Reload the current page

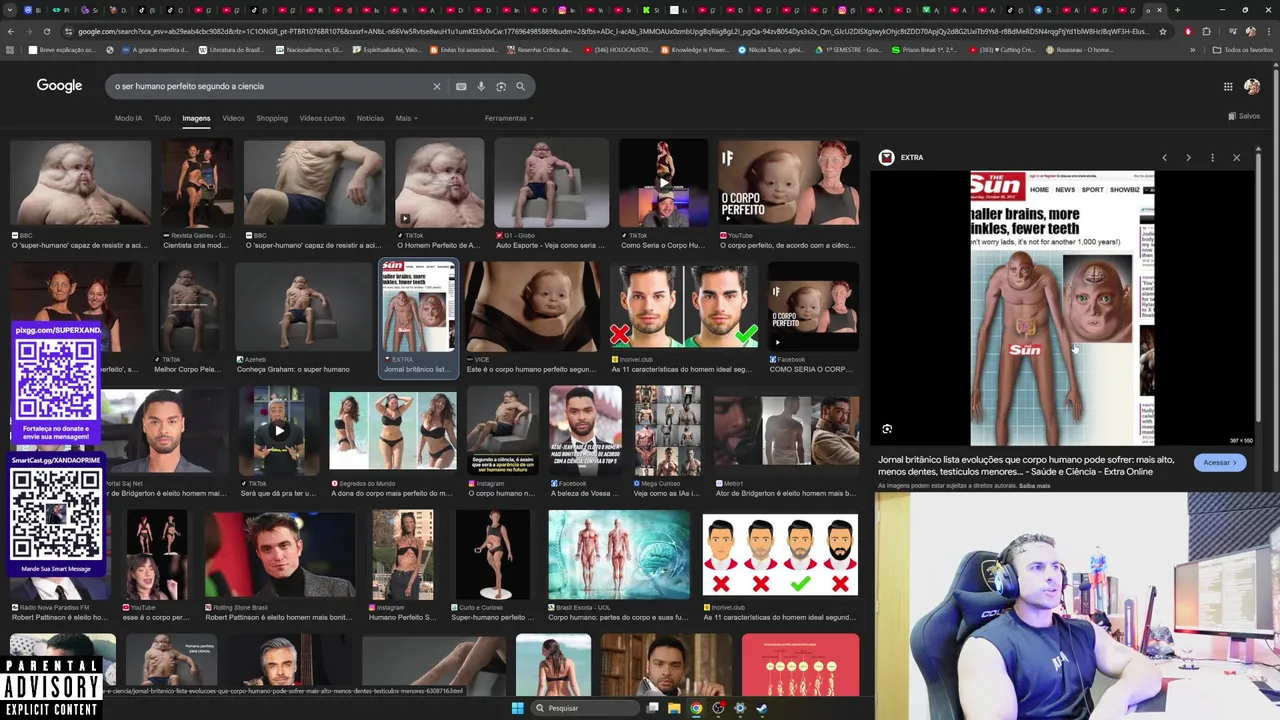(x=46, y=31)
